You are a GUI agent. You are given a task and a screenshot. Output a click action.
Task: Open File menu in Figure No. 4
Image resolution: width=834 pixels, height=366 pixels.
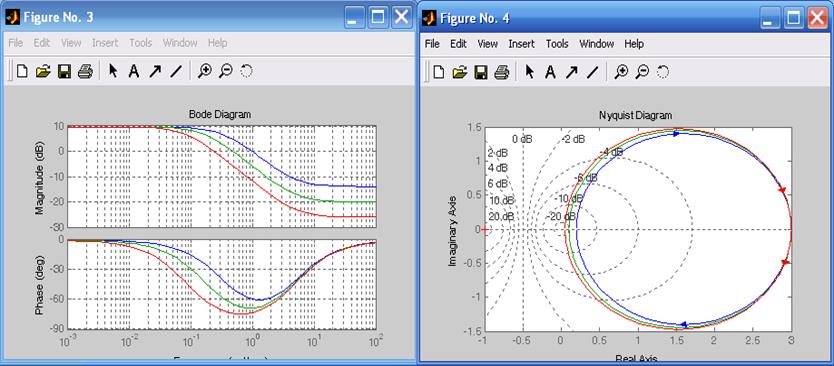click(x=432, y=44)
